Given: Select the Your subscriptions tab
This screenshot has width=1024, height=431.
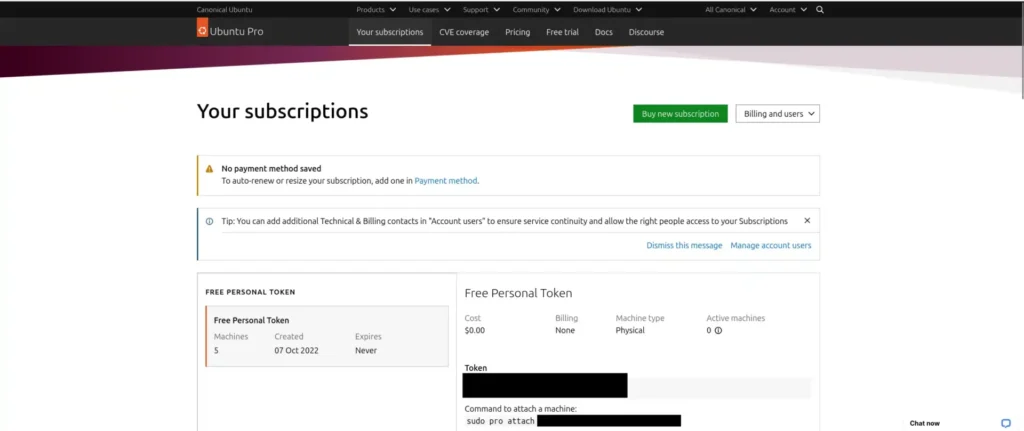Looking at the screenshot, I should click(390, 32).
